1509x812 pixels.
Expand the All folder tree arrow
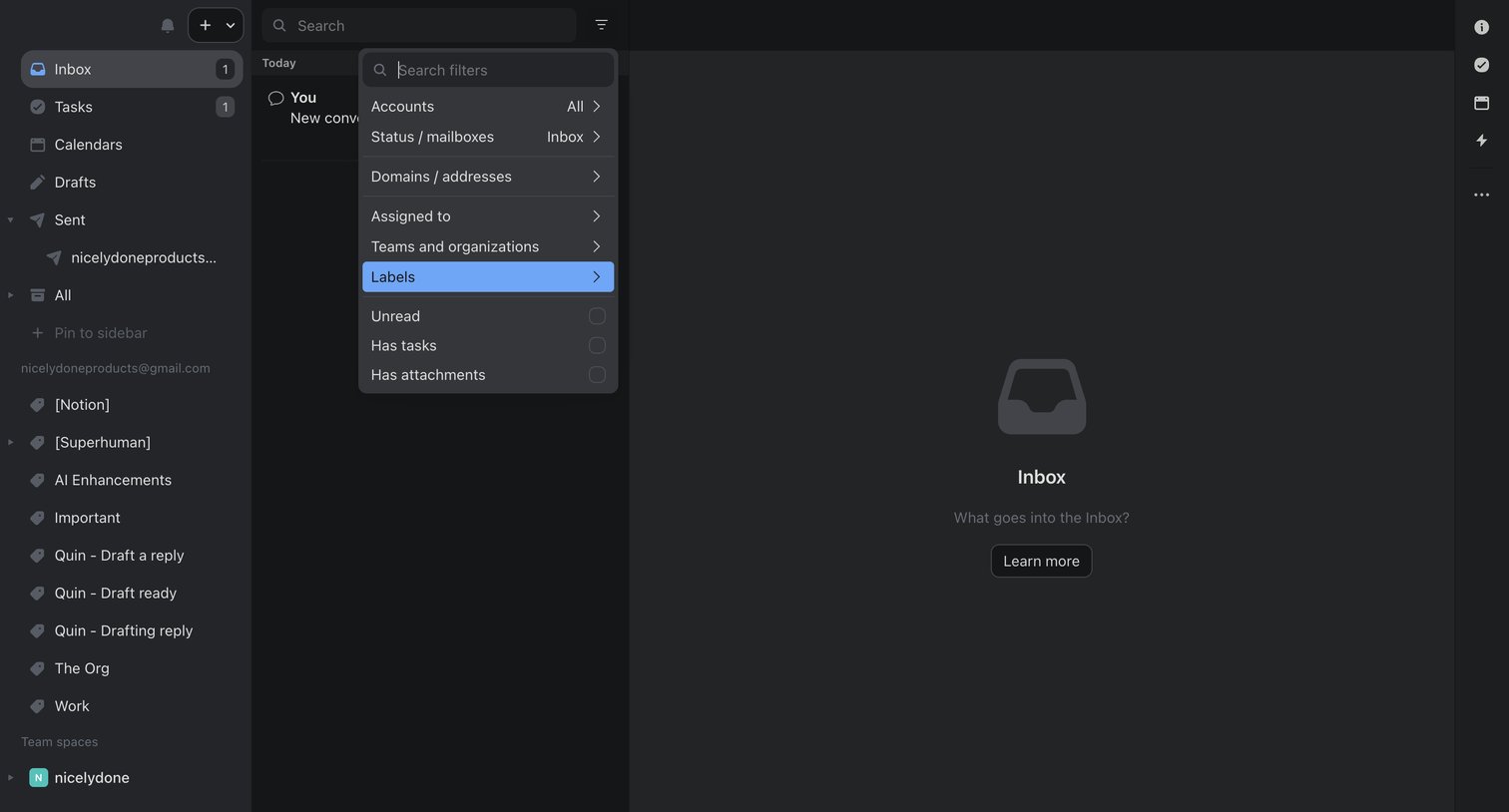click(x=11, y=295)
